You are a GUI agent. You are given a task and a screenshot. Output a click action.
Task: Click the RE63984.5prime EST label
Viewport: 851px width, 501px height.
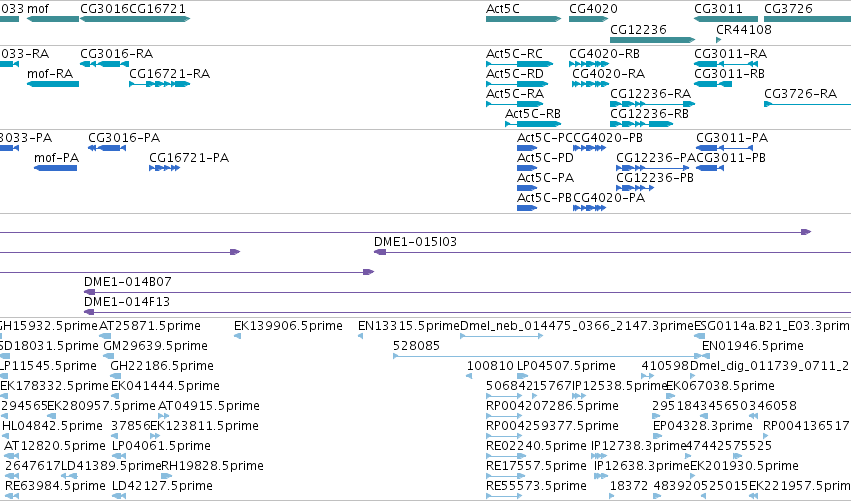tap(55, 486)
